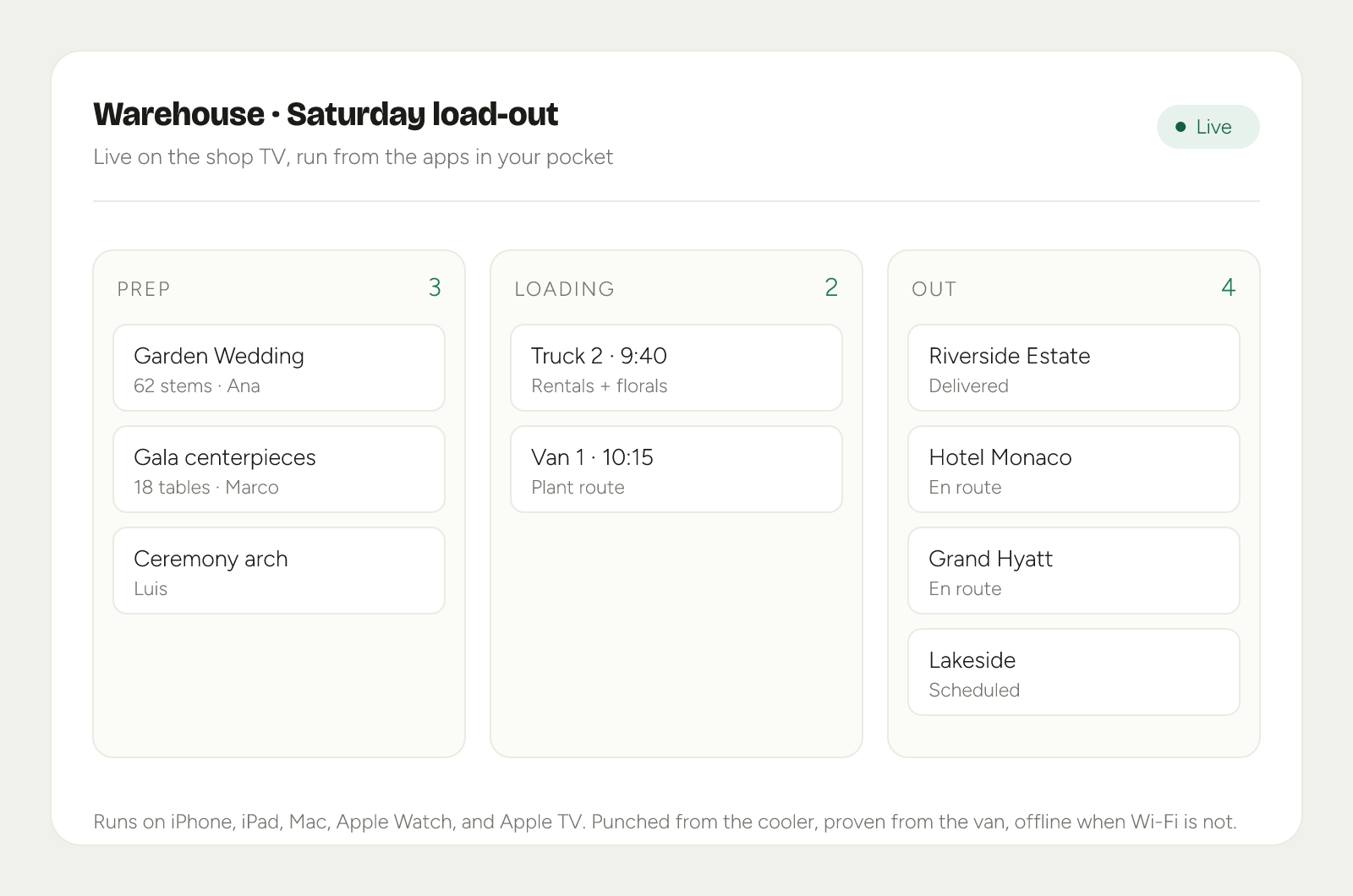
Task: Select the Gala centerpieces card
Action: 279,469
